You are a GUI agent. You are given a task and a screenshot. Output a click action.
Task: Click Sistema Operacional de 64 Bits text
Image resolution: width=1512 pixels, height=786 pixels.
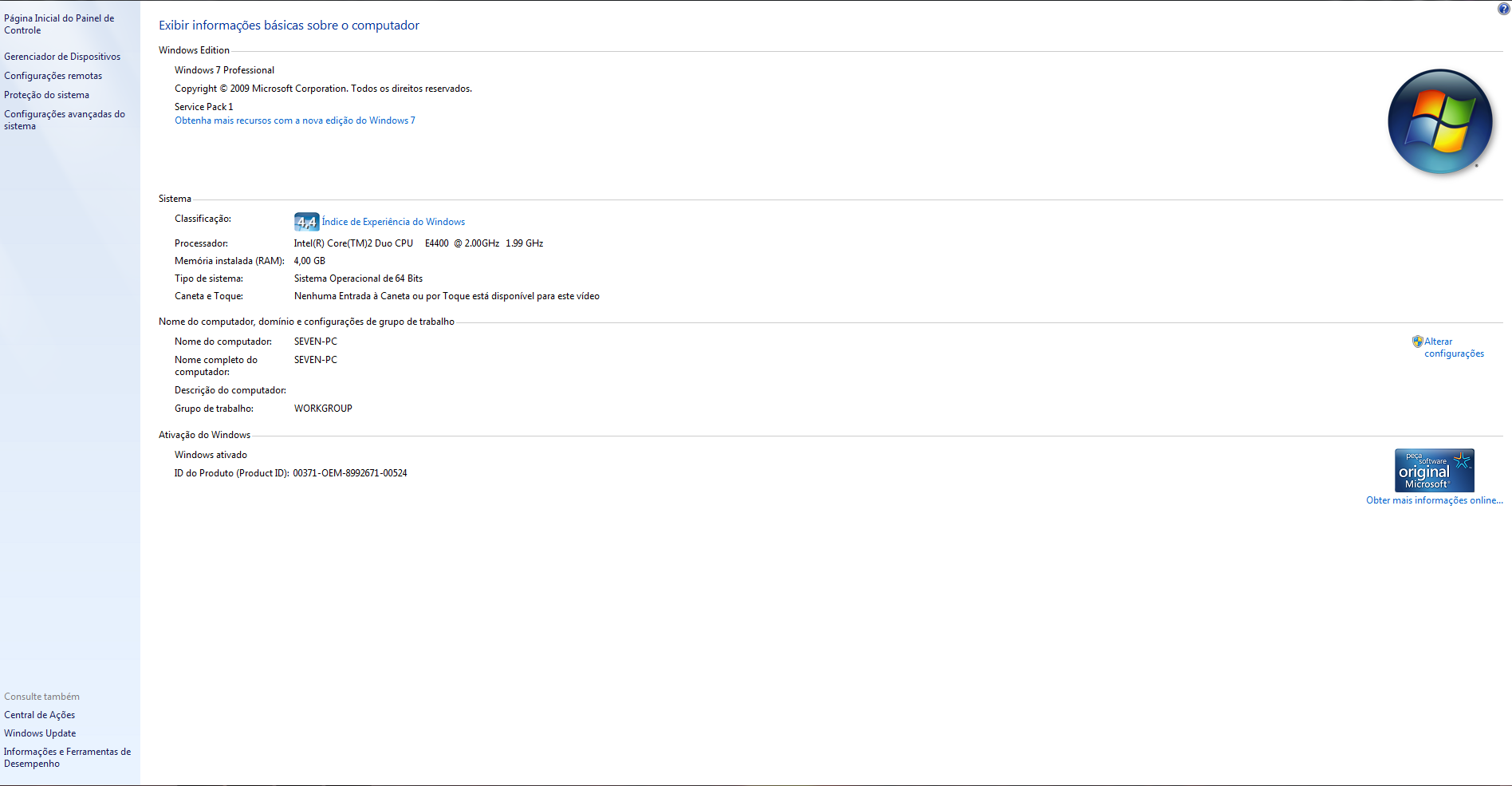click(358, 278)
